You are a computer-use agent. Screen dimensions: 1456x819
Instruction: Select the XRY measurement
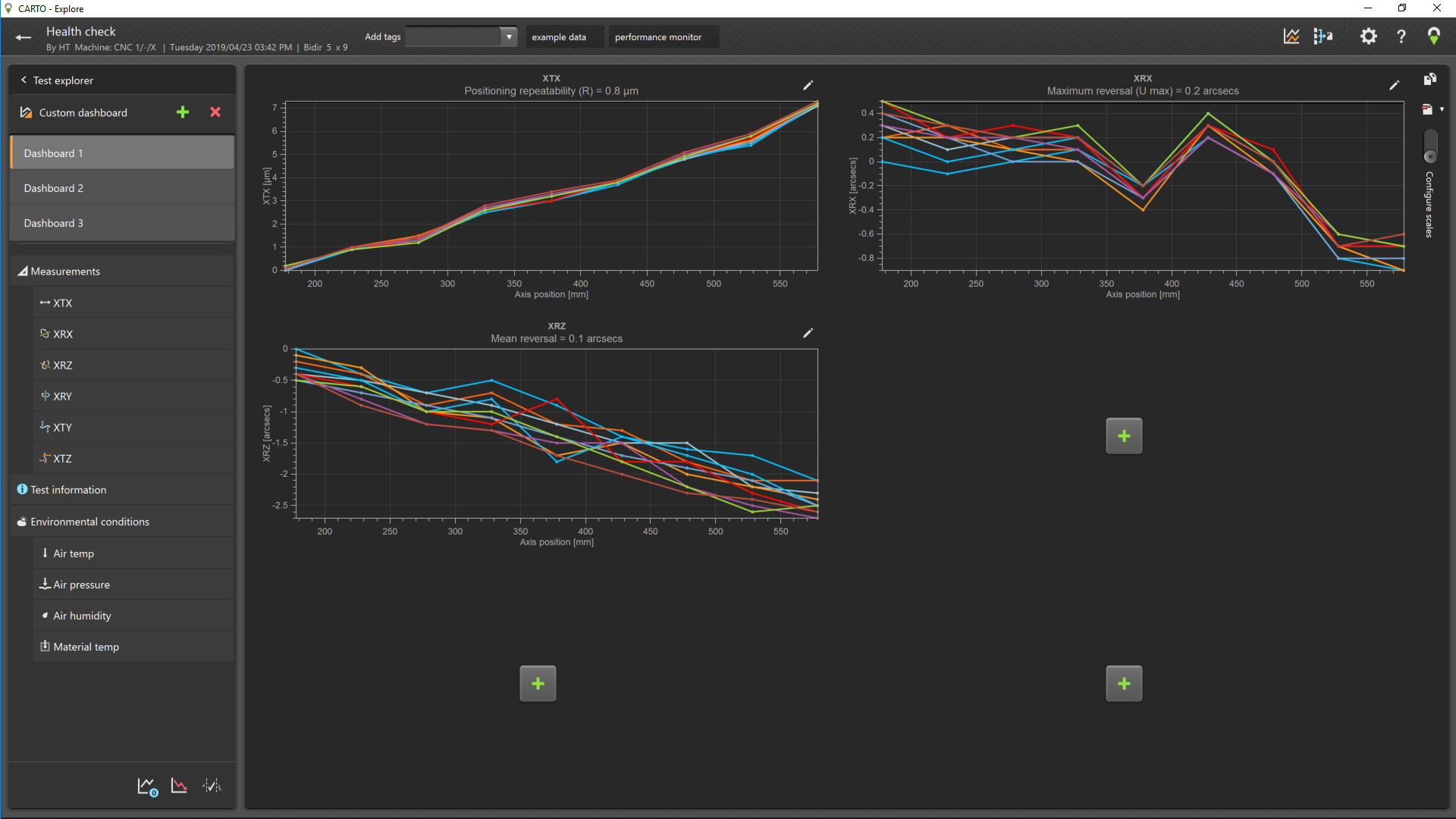(x=62, y=396)
